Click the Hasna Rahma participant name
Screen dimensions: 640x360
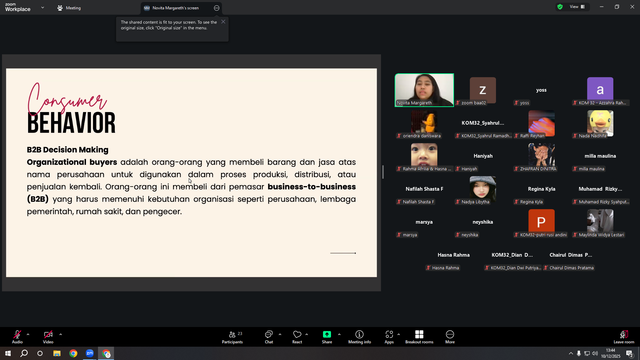tap(453, 255)
